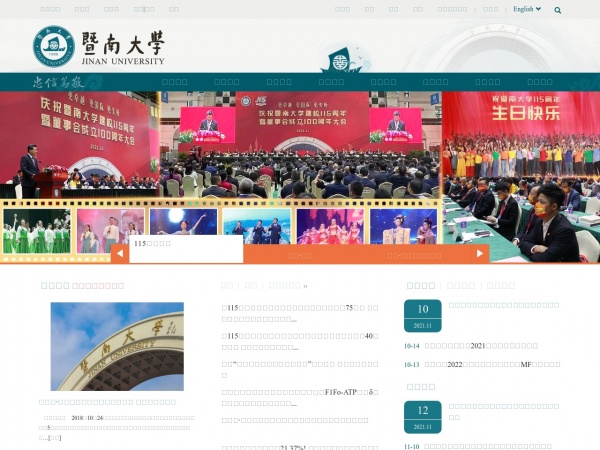Go to previous slide with left arrow
Image resolution: width=600 pixels, height=450 pixels.
pos(120,254)
